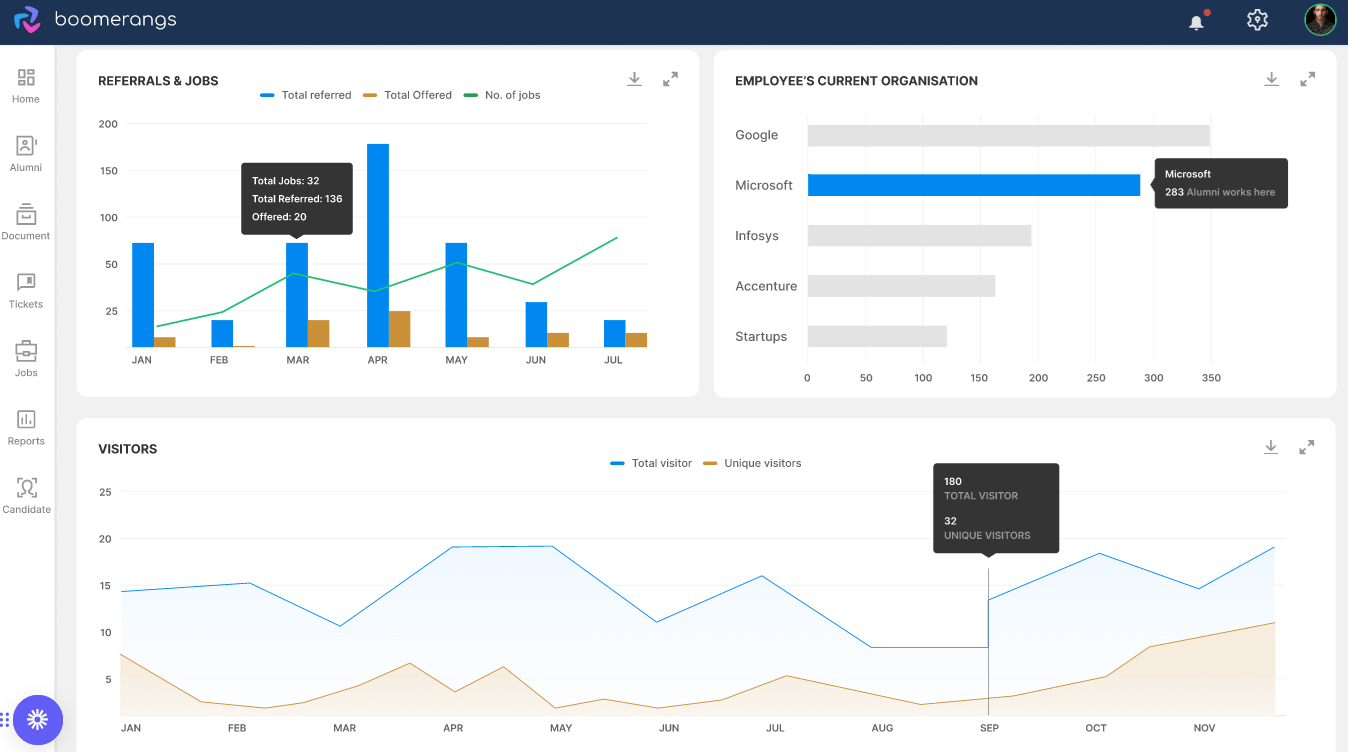1348x752 pixels.
Task: Click the "32 UNIQUE VISITORS" tooltip text
Action: 987,528
